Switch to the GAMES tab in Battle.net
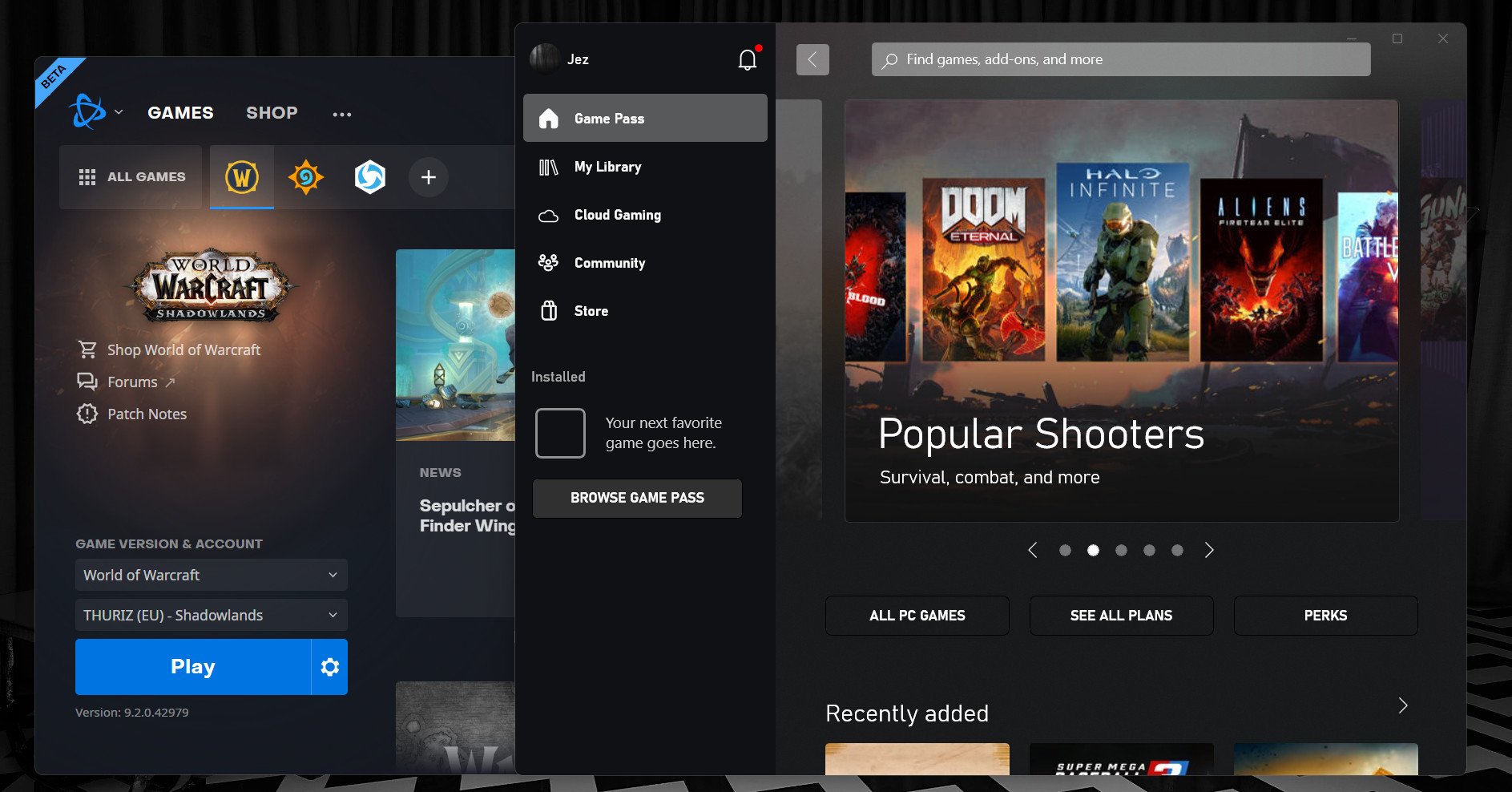The width and height of the screenshot is (1512, 792). (x=180, y=113)
